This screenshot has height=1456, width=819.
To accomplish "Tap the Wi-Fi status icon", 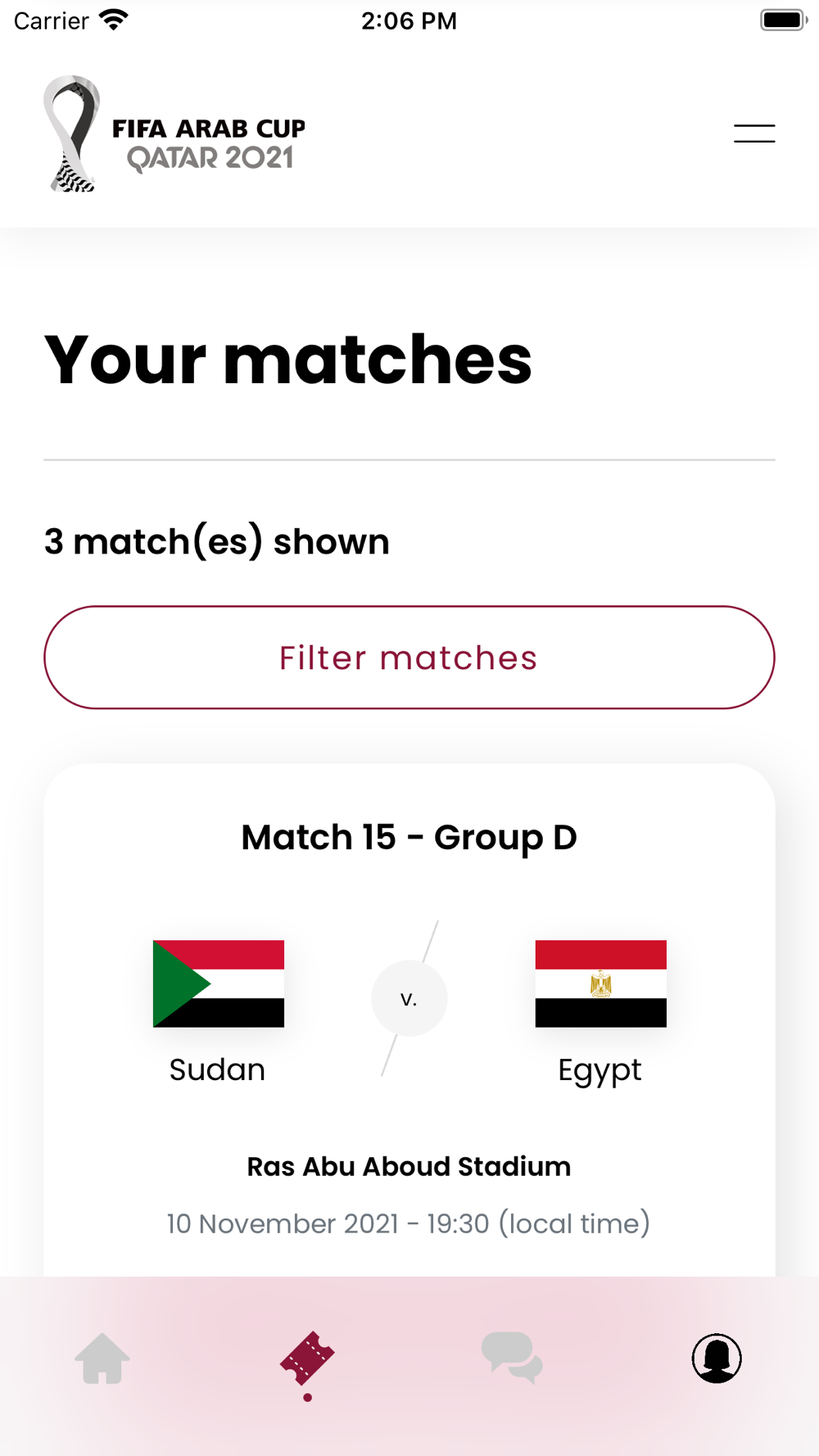I will coord(114,20).
